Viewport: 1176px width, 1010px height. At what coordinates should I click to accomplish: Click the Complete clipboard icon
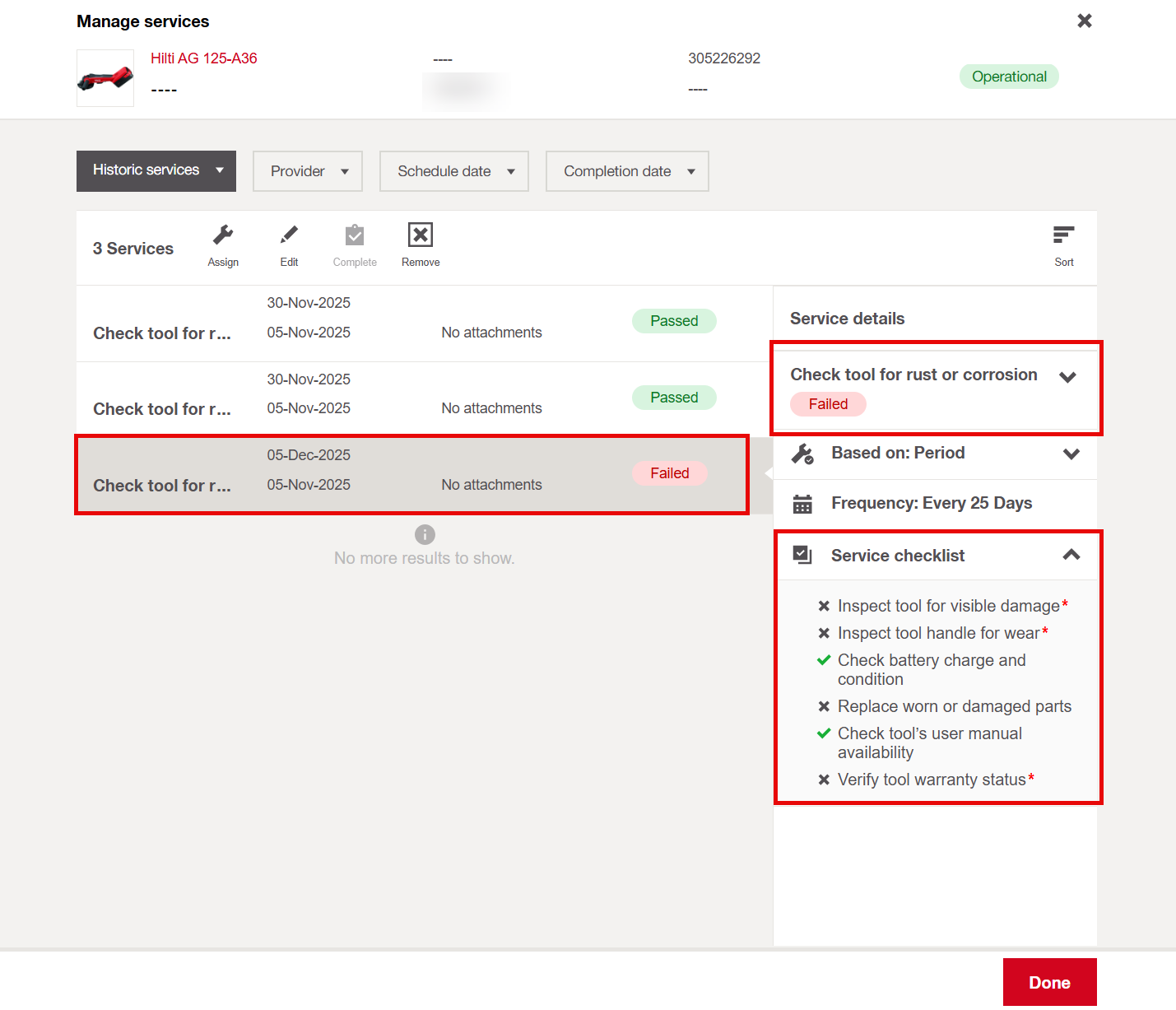pyautogui.click(x=355, y=236)
